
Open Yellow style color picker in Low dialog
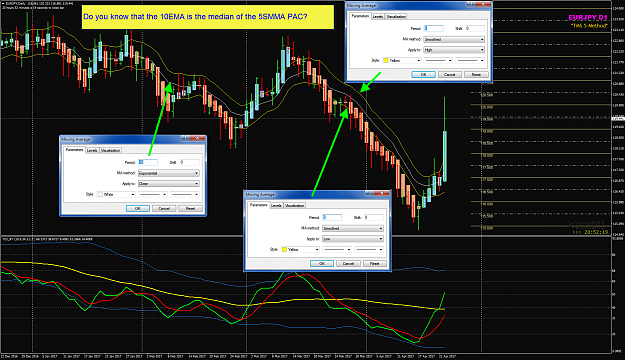pyautogui.click(x=301, y=249)
